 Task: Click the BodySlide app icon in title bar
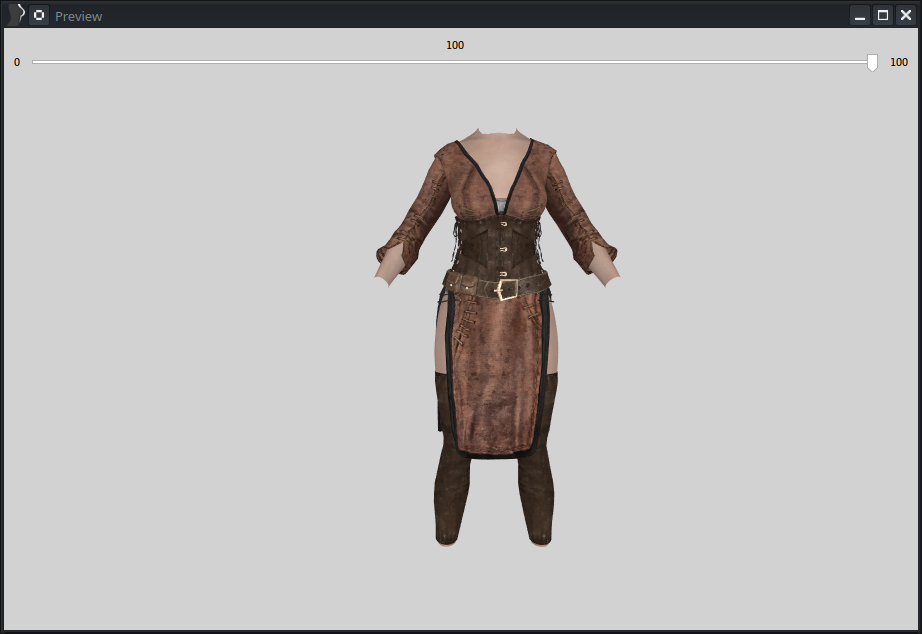pyautogui.click(x=16, y=14)
